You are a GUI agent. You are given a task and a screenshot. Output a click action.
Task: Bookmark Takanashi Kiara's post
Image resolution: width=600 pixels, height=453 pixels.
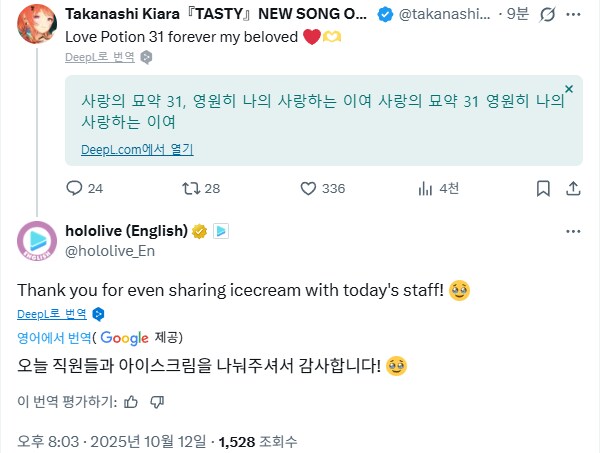543,188
